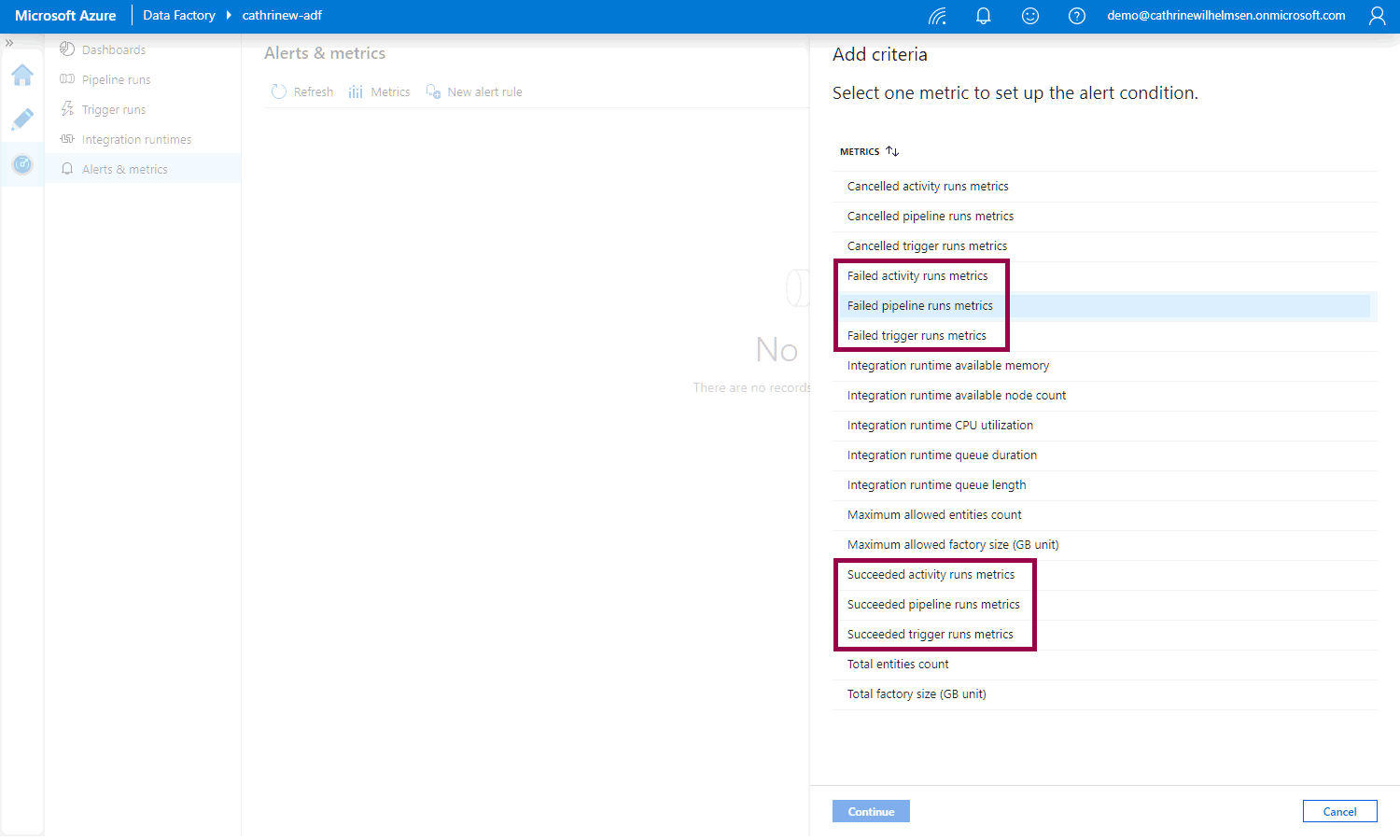Select Total factory size (GB unit)
The image size is (1400, 840).
pos(917,694)
